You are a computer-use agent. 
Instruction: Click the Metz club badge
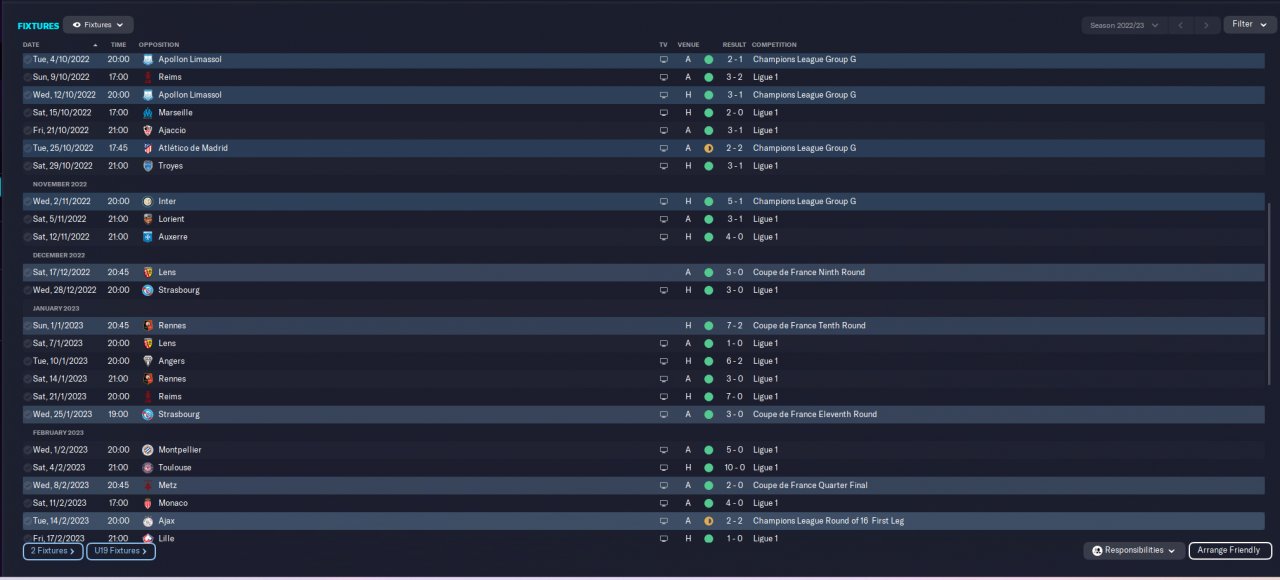(x=148, y=485)
